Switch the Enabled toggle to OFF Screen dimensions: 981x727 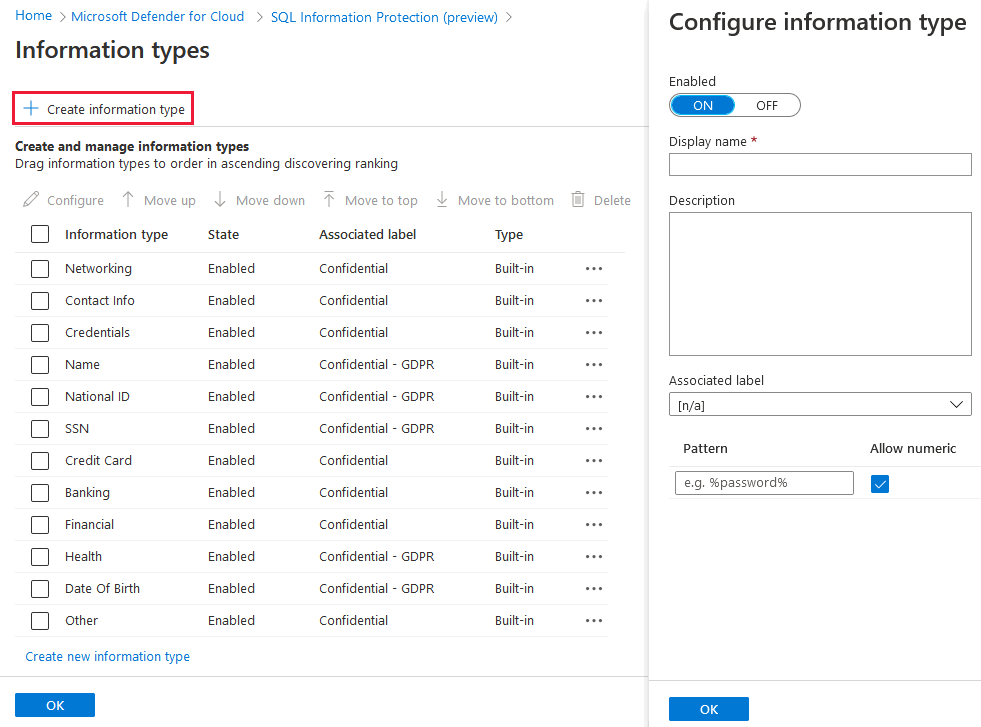coord(767,105)
